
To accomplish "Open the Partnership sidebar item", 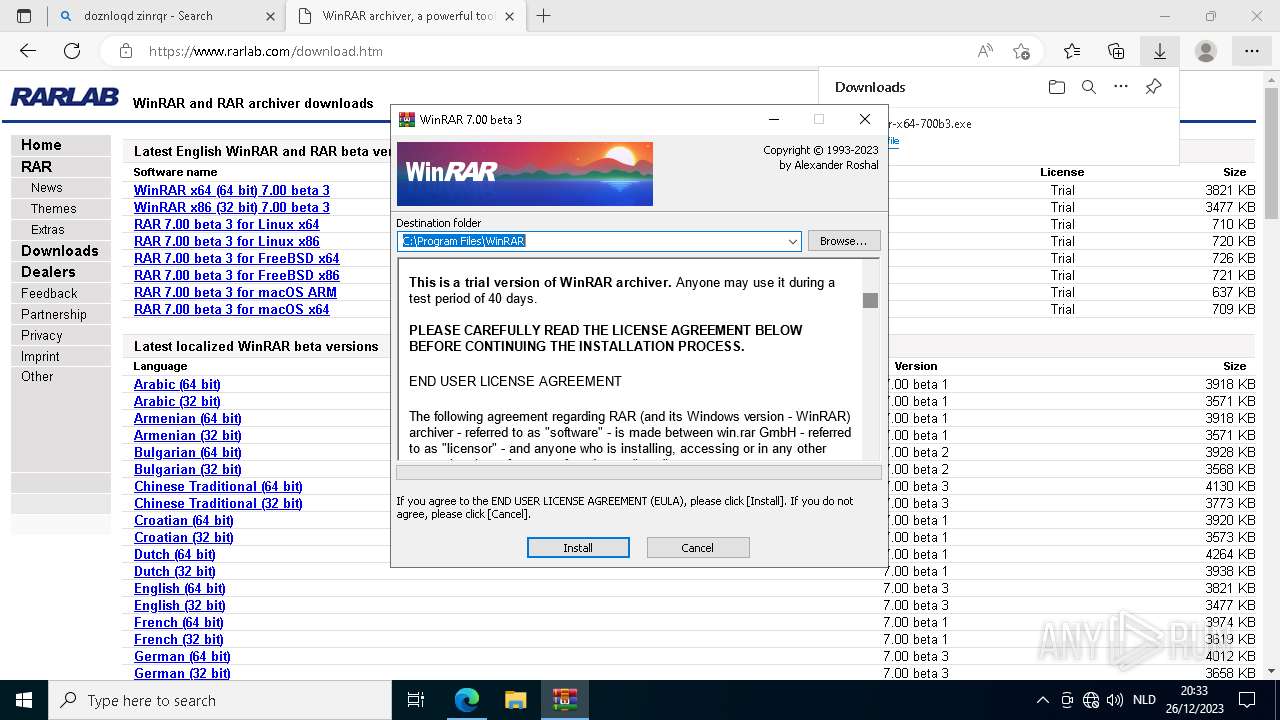I will coord(54,314).
